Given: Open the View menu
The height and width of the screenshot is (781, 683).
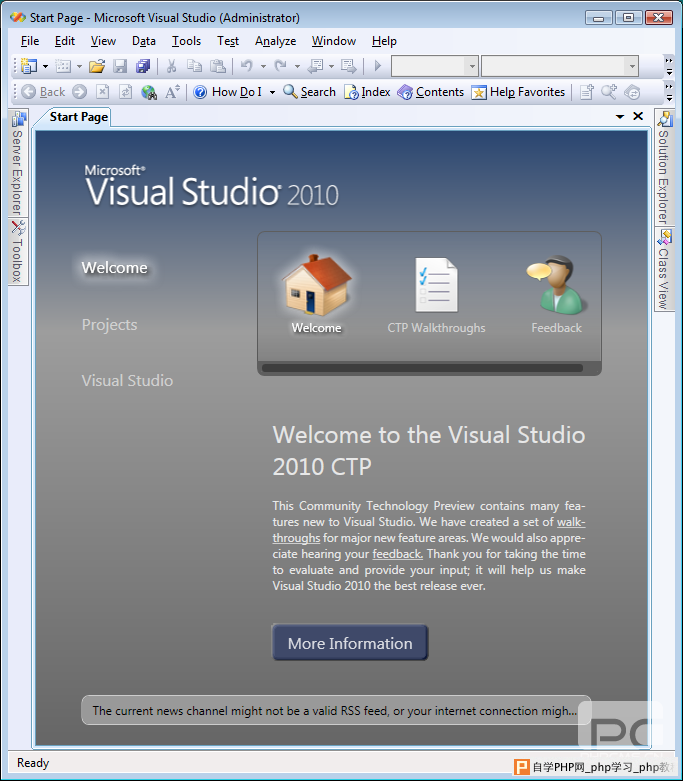Looking at the screenshot, I should coord(103,41).
